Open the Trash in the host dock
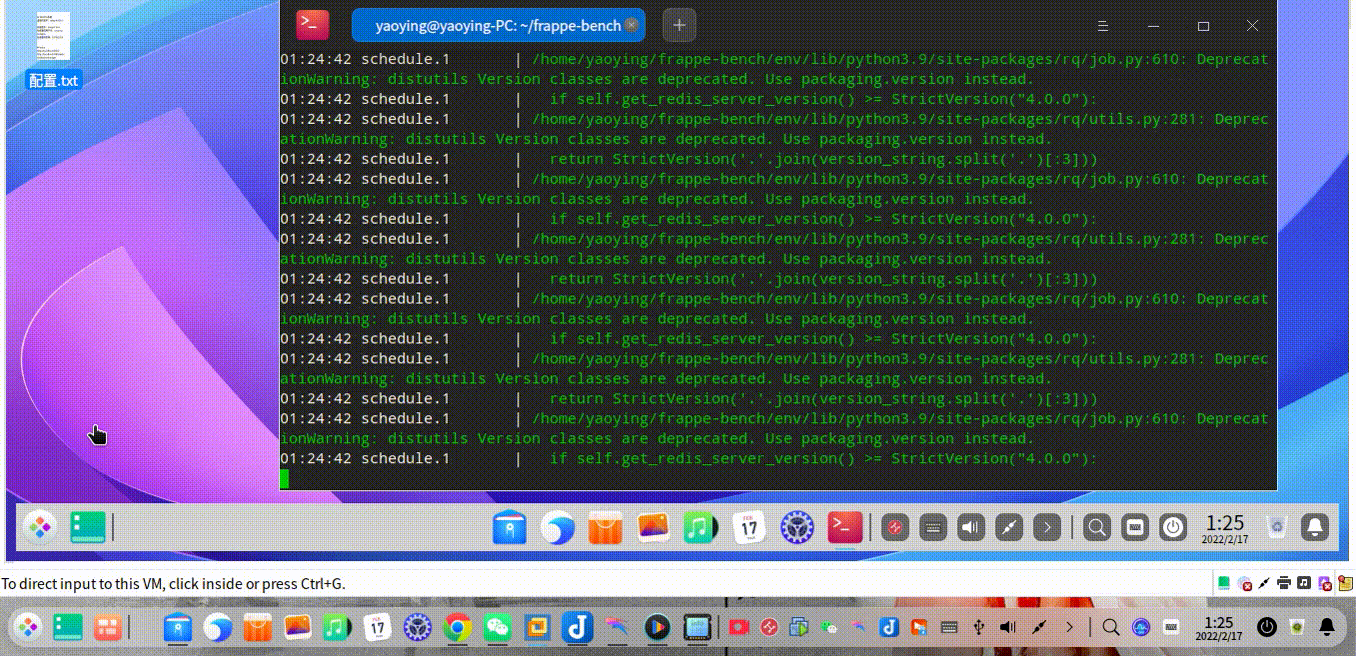 click(x=1297, y=627)
